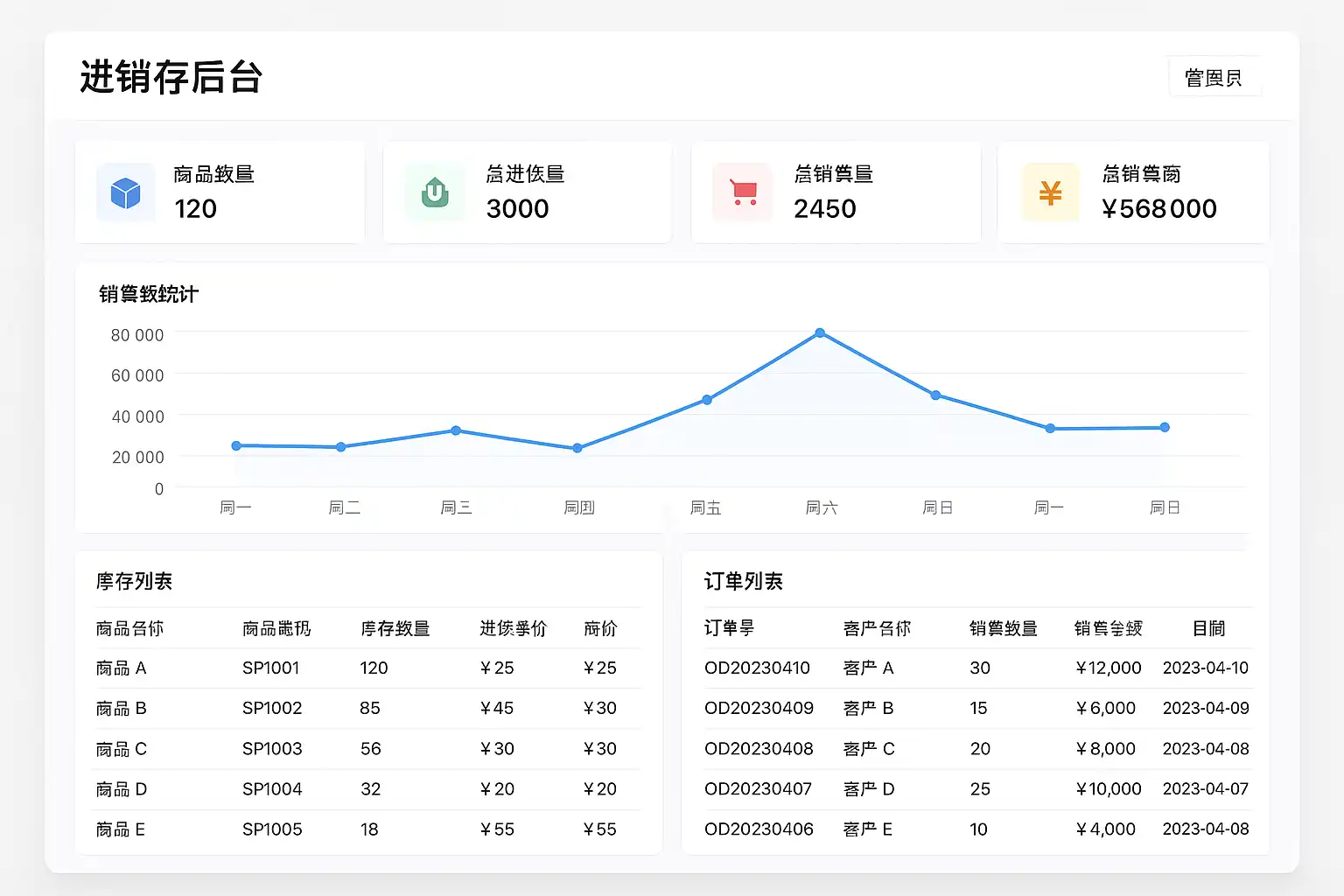
Task: Open order OD20230410 in order list
Action: (757, 668)
